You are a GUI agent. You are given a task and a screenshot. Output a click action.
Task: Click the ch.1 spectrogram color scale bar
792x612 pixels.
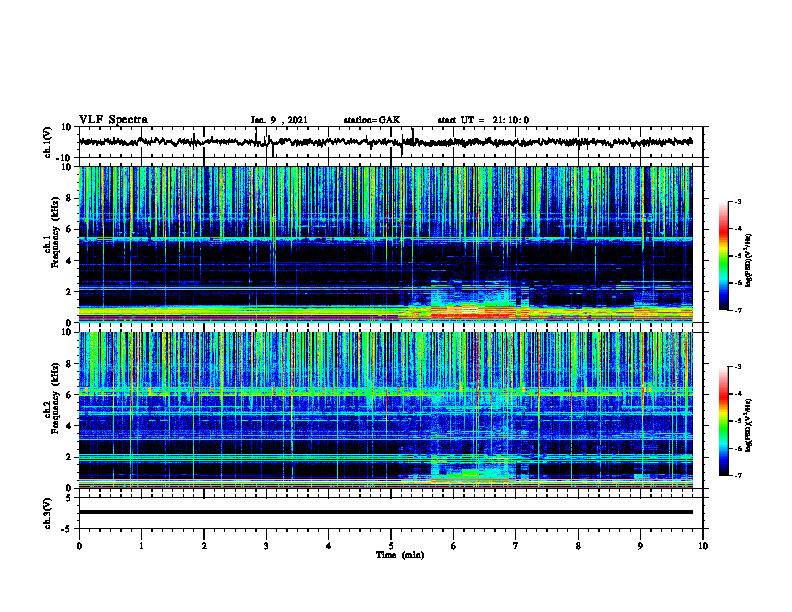[x=723, y=256]
